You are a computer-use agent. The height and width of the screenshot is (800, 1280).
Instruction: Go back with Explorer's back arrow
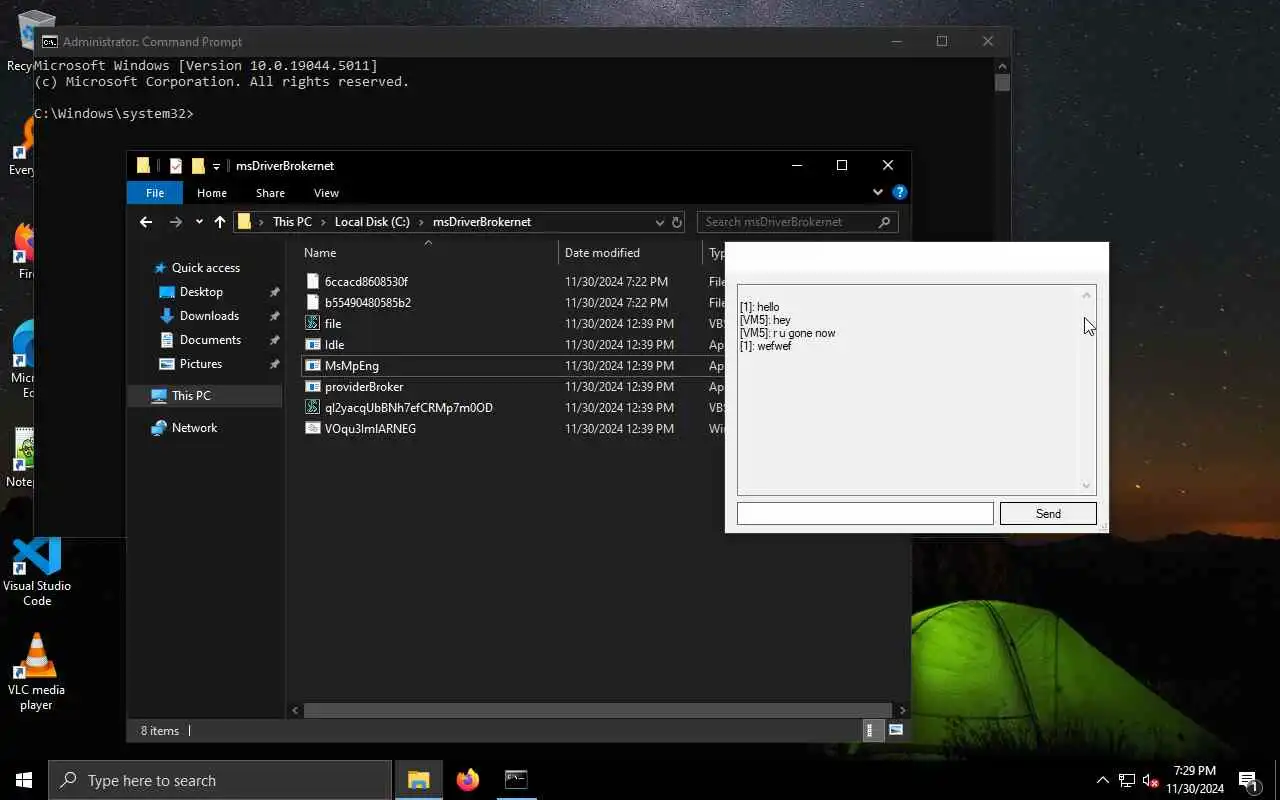146,222
